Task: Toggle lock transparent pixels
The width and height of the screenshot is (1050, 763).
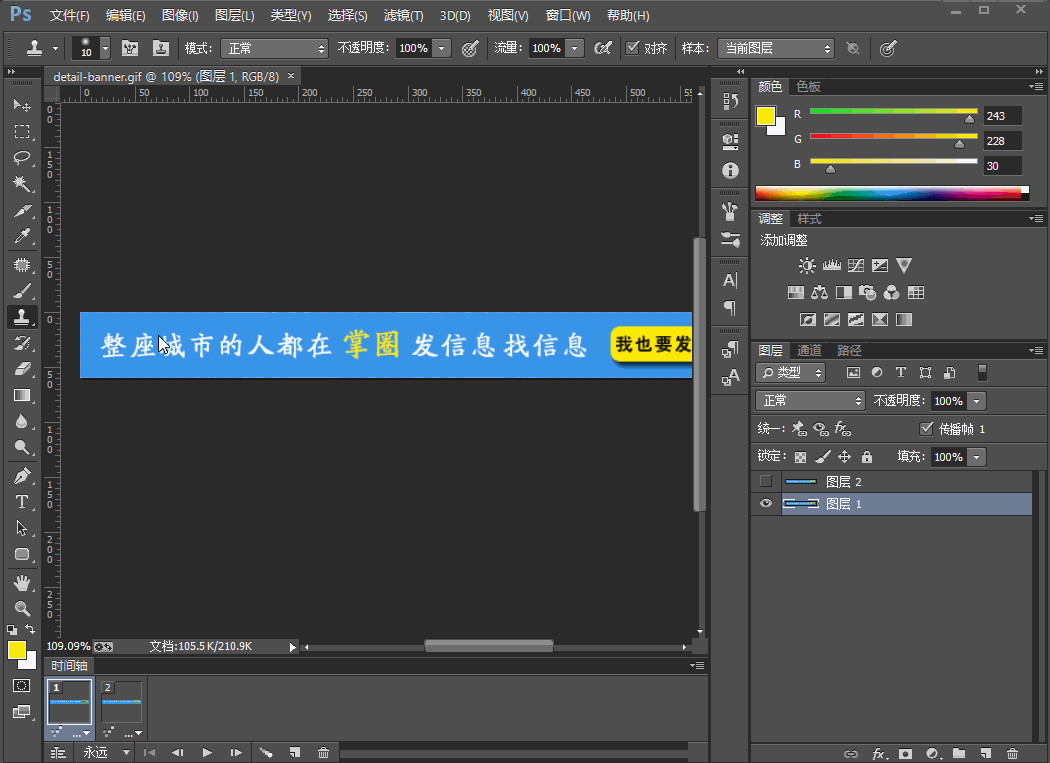Action: click(800, 457)
